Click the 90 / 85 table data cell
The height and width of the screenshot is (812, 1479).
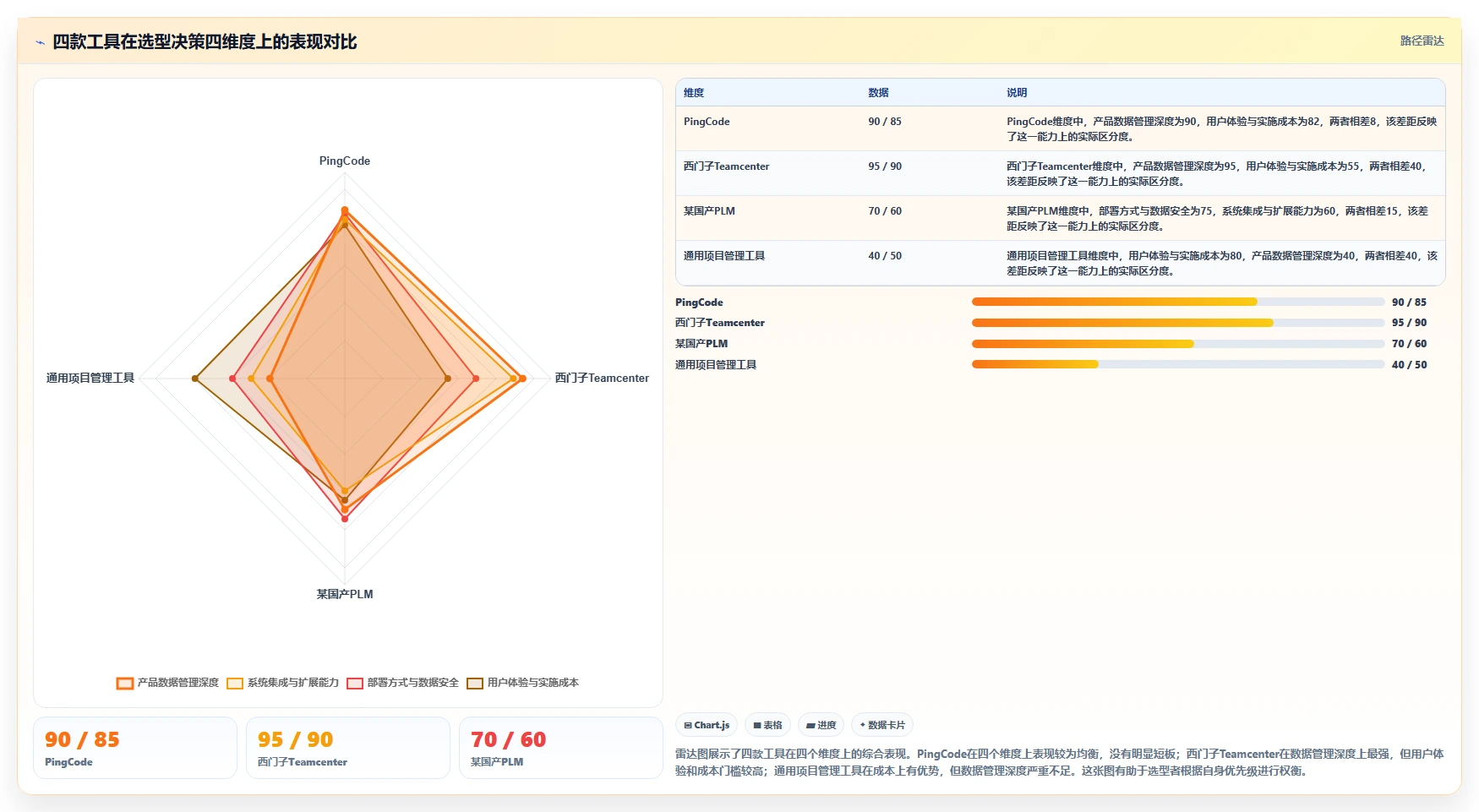[x=930, y=128]
